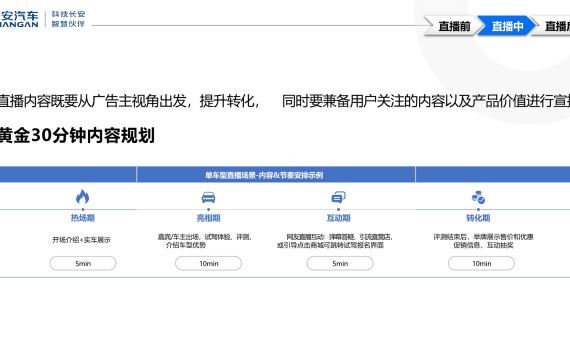Click the 10min pill under 亮相期
Screen dimensions: 570x360
click(x=208, y=263)
